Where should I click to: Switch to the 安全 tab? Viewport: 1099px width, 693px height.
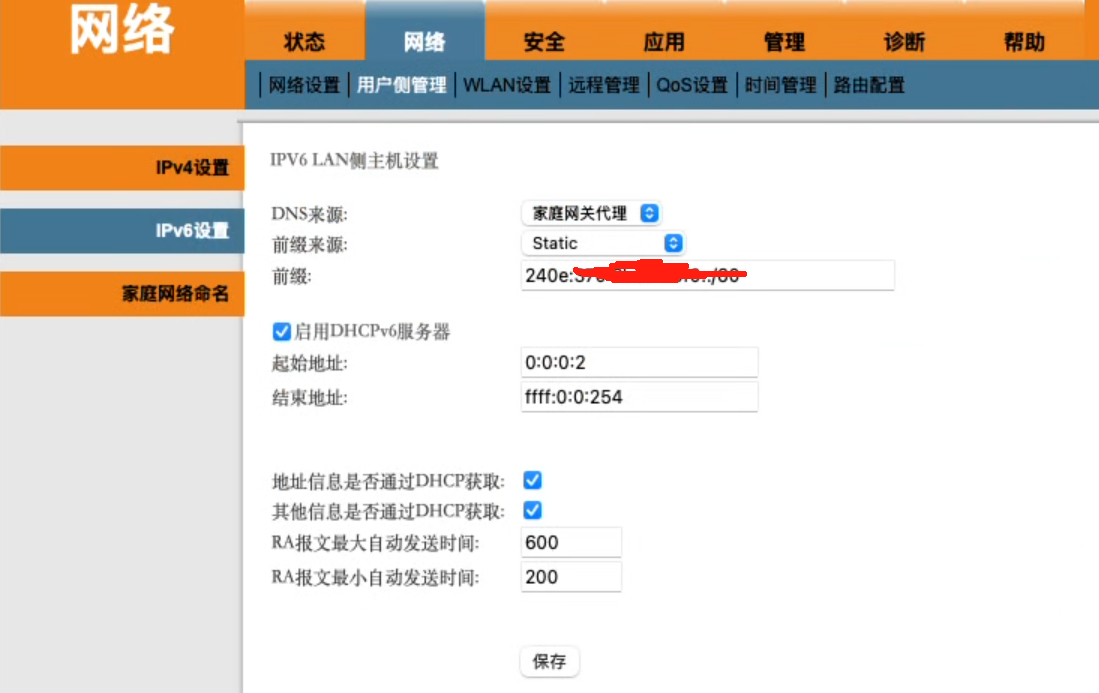pos(544,42)
